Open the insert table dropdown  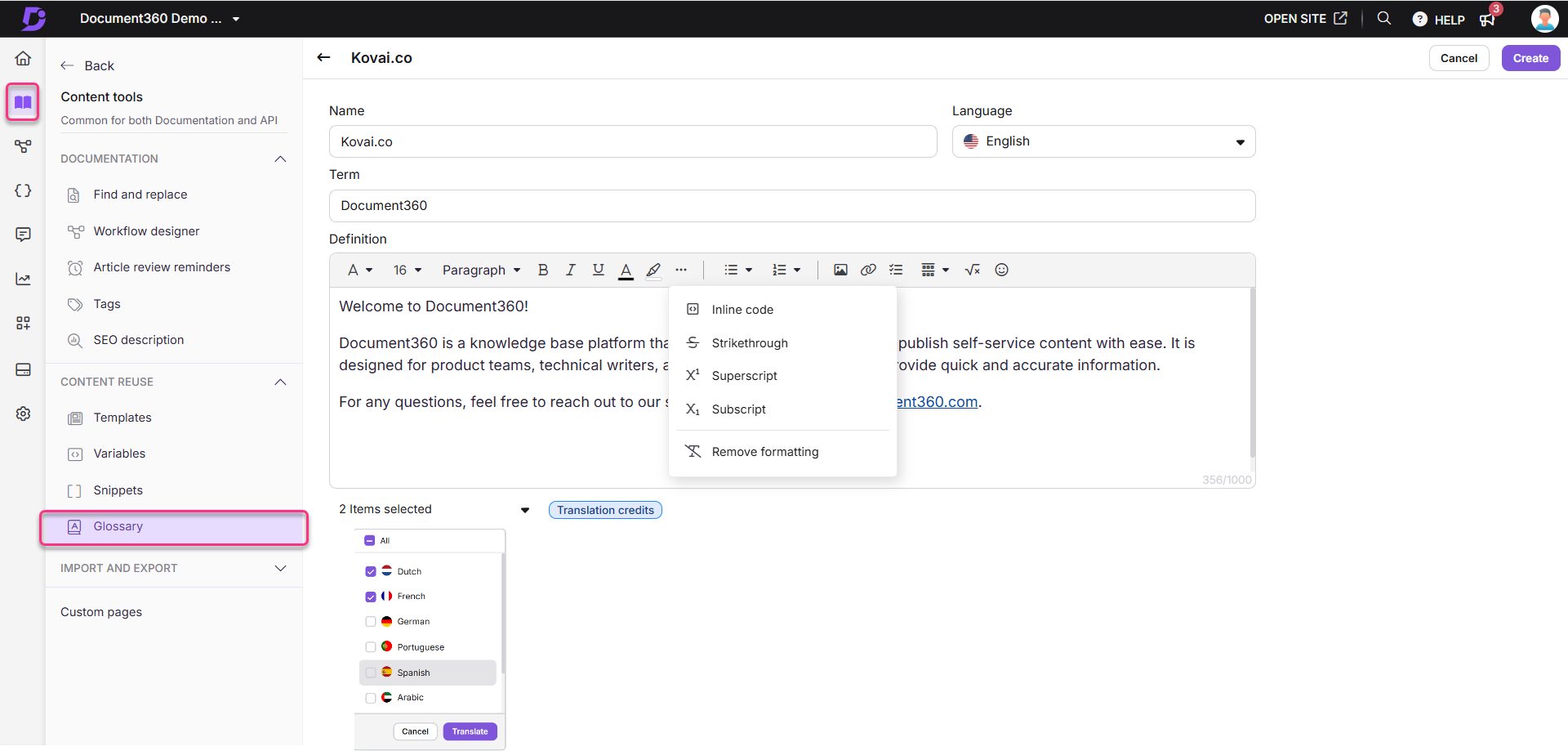(935, 270)
